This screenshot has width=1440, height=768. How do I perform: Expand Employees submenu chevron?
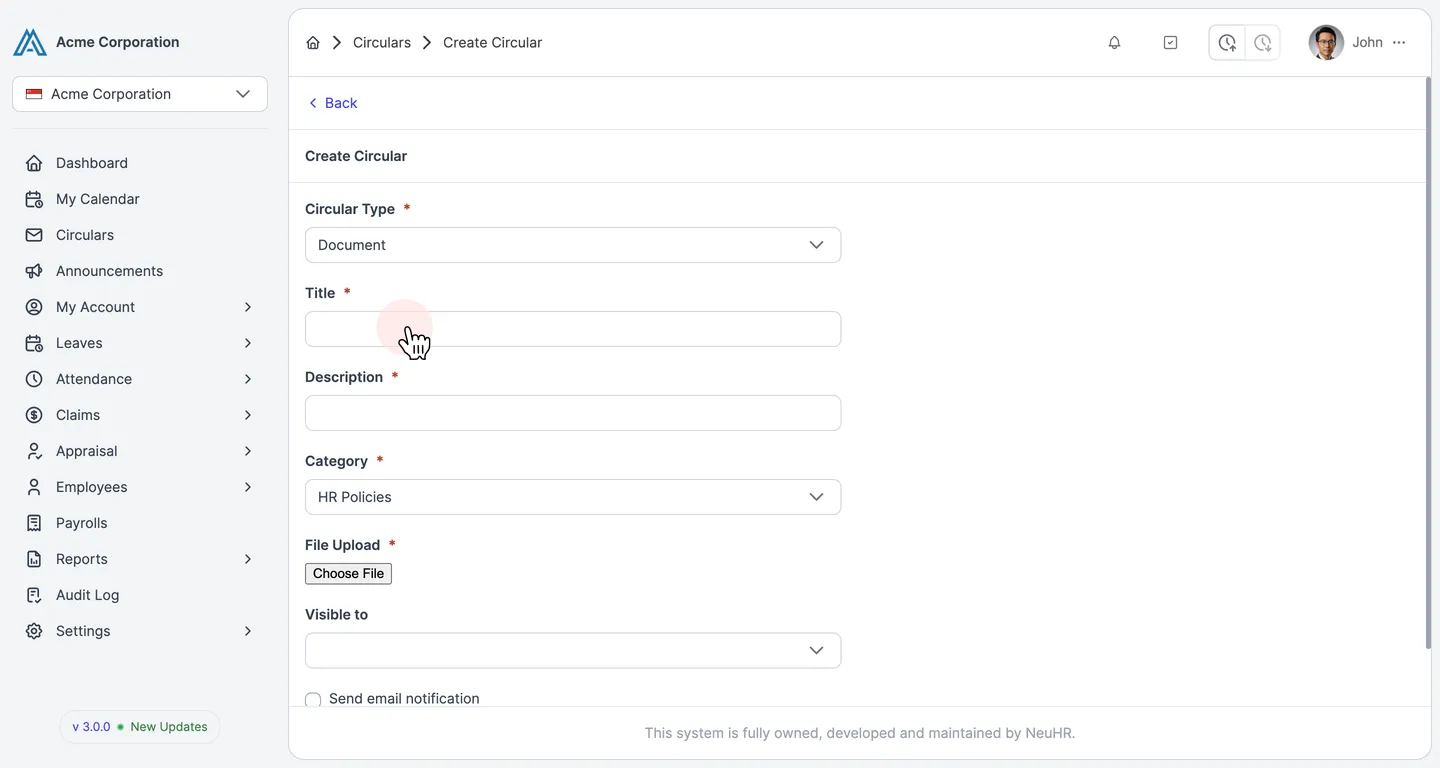click(x=247, y=487)
